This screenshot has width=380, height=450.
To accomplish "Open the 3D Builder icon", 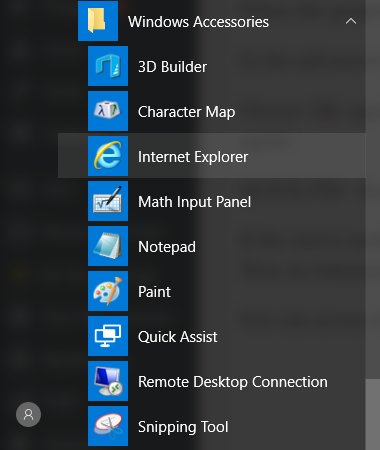I will [108, 66].
